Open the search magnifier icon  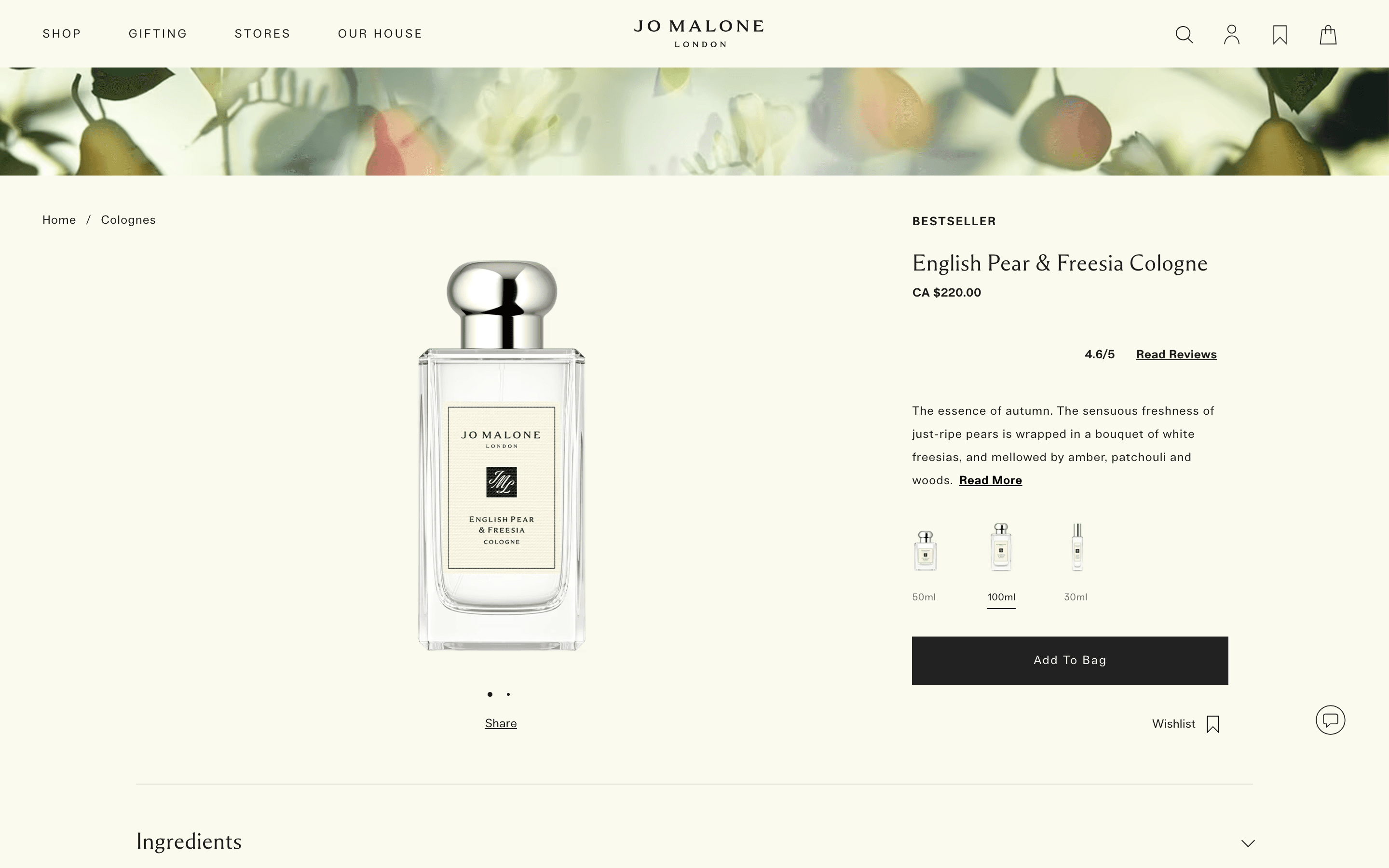tap(1184, 34)
